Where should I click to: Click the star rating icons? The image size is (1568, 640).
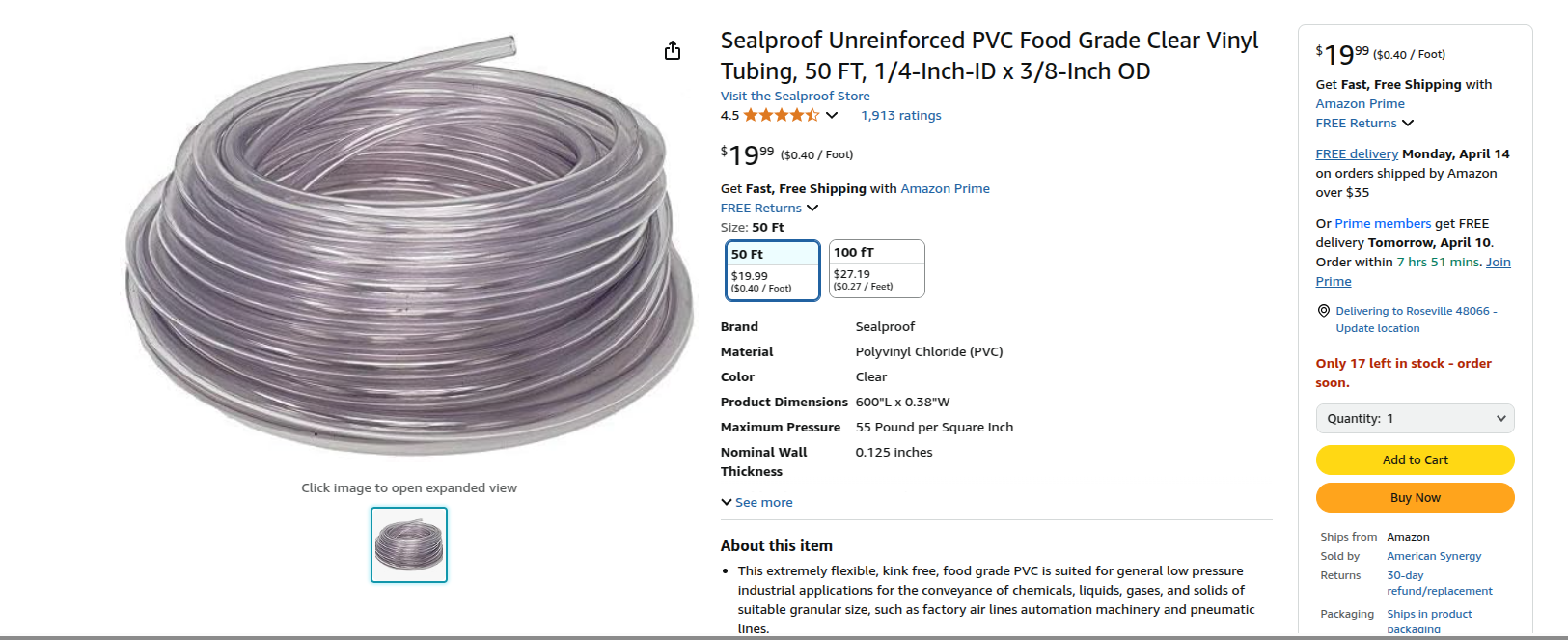click(x=781, y=115)
